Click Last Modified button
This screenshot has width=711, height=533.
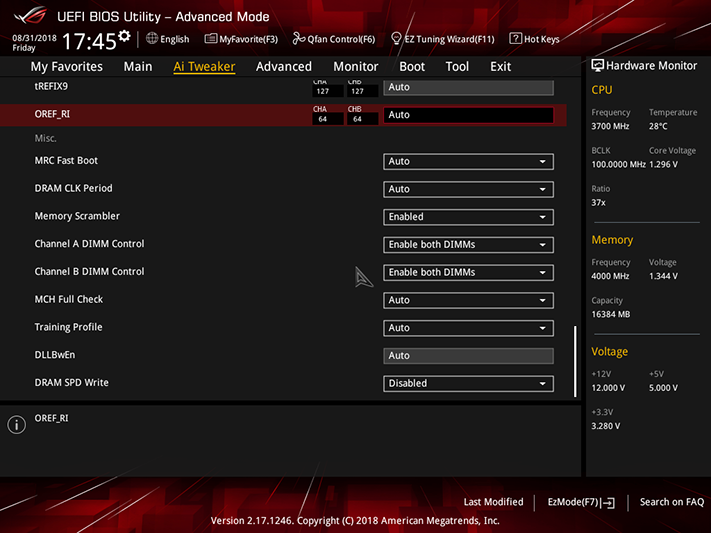493,502
